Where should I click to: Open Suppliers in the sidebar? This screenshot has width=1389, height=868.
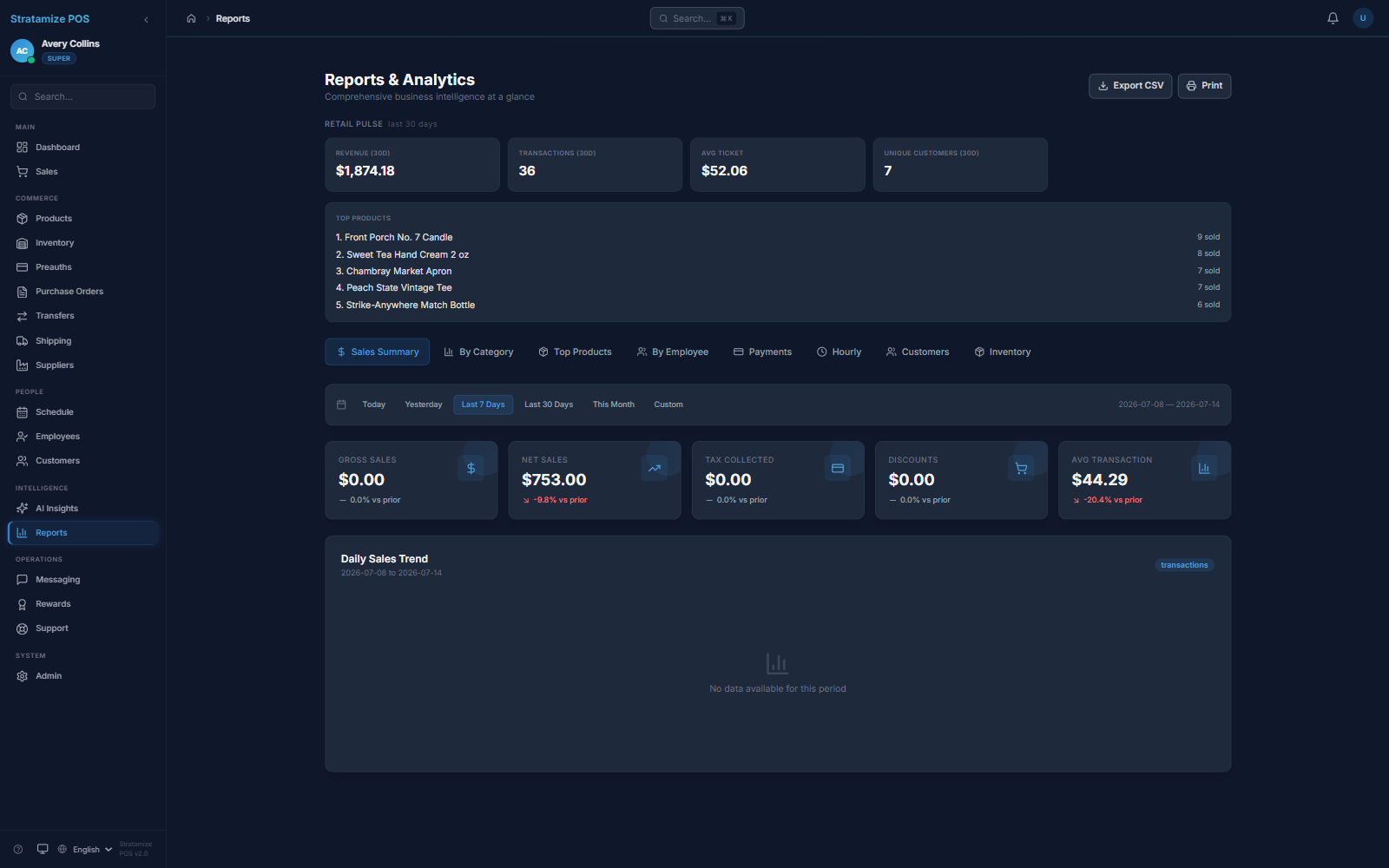click(x=83, y=365)
